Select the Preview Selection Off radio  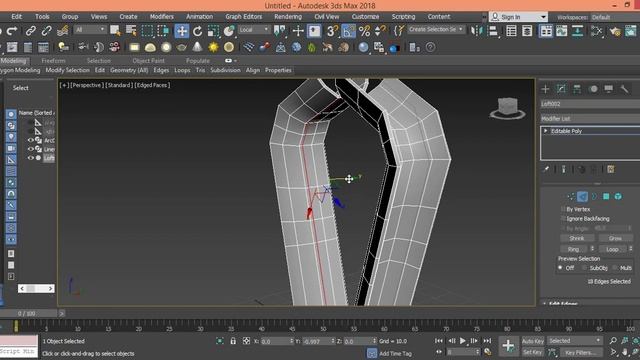point(560,268)
